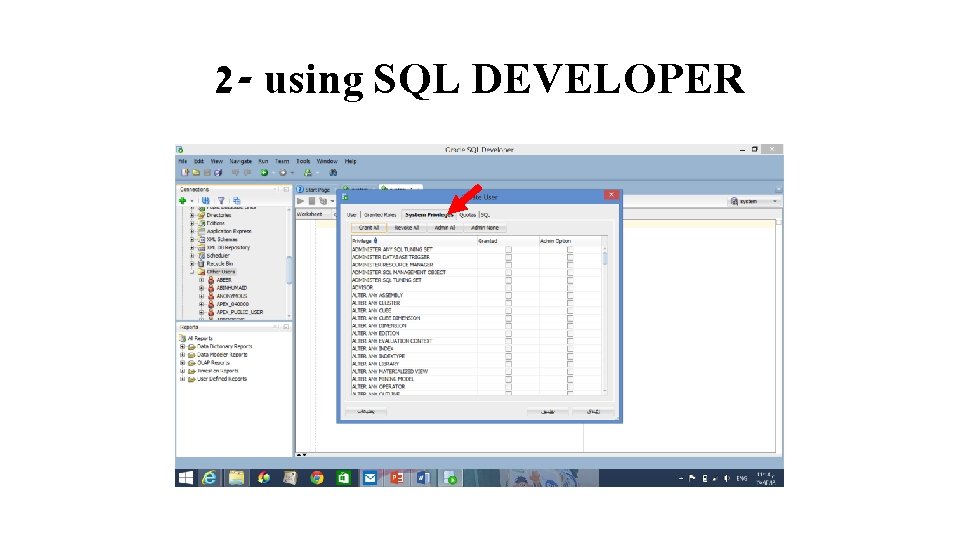Check Admin Option for ALTER ANY OPERATOR
The image size is (960, 540).
pos(570,386)
